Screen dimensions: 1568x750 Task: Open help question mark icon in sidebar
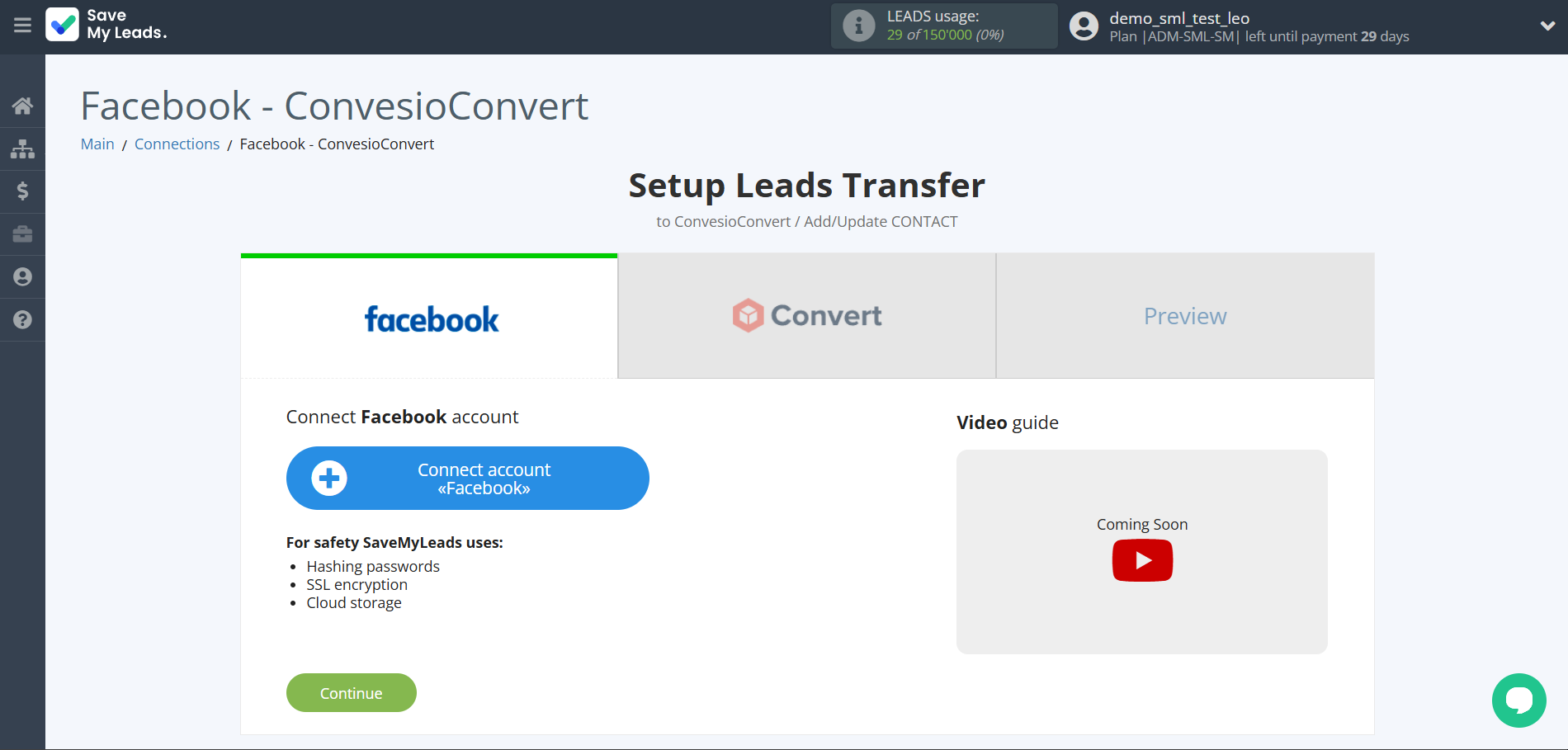click(x=22, y=319)
